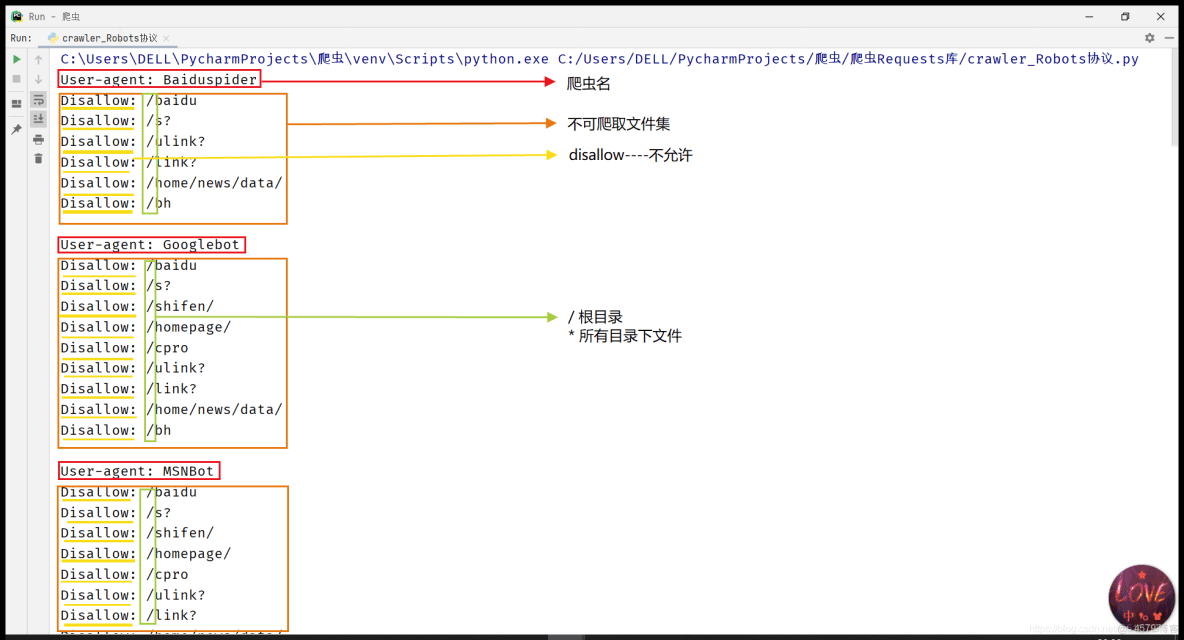
Task: Minimize the Run window
Action: [1089, 16]
